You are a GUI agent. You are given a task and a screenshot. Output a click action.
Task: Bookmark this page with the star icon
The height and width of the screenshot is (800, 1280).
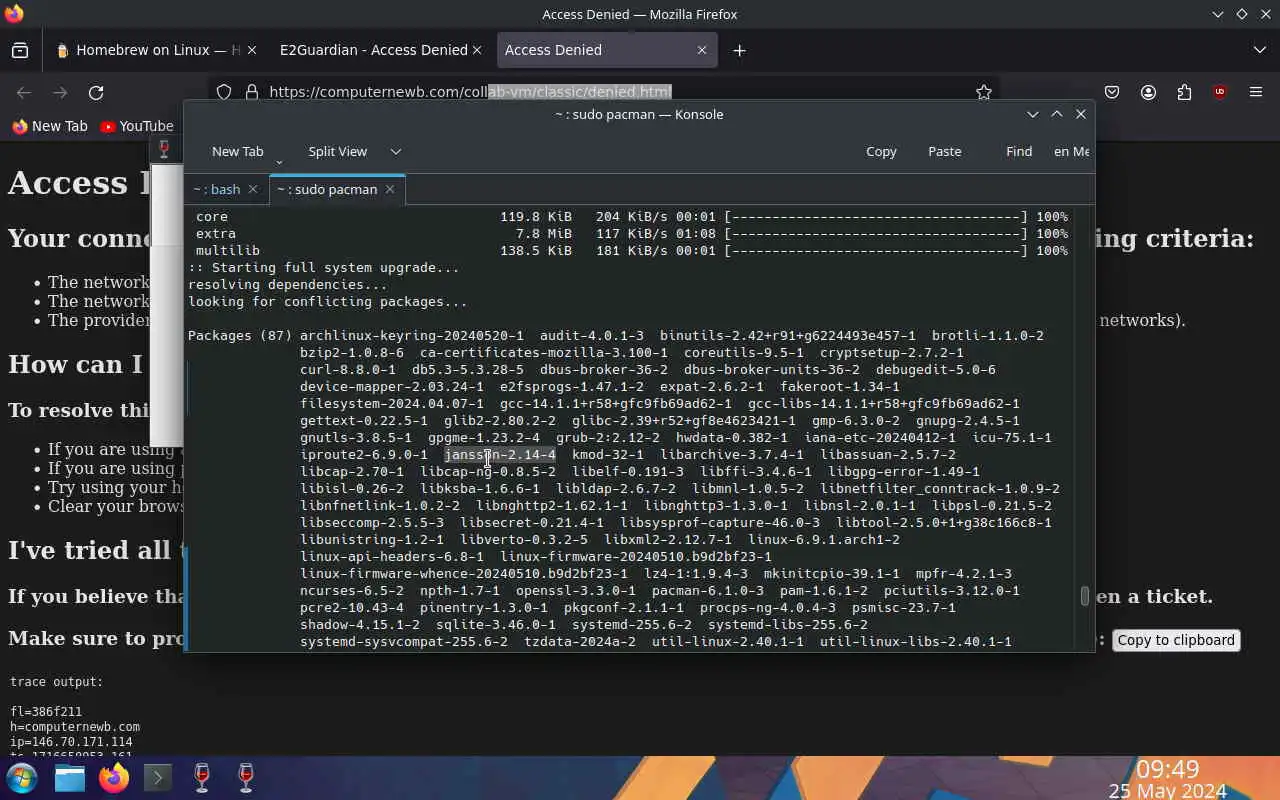click(984, 92)
